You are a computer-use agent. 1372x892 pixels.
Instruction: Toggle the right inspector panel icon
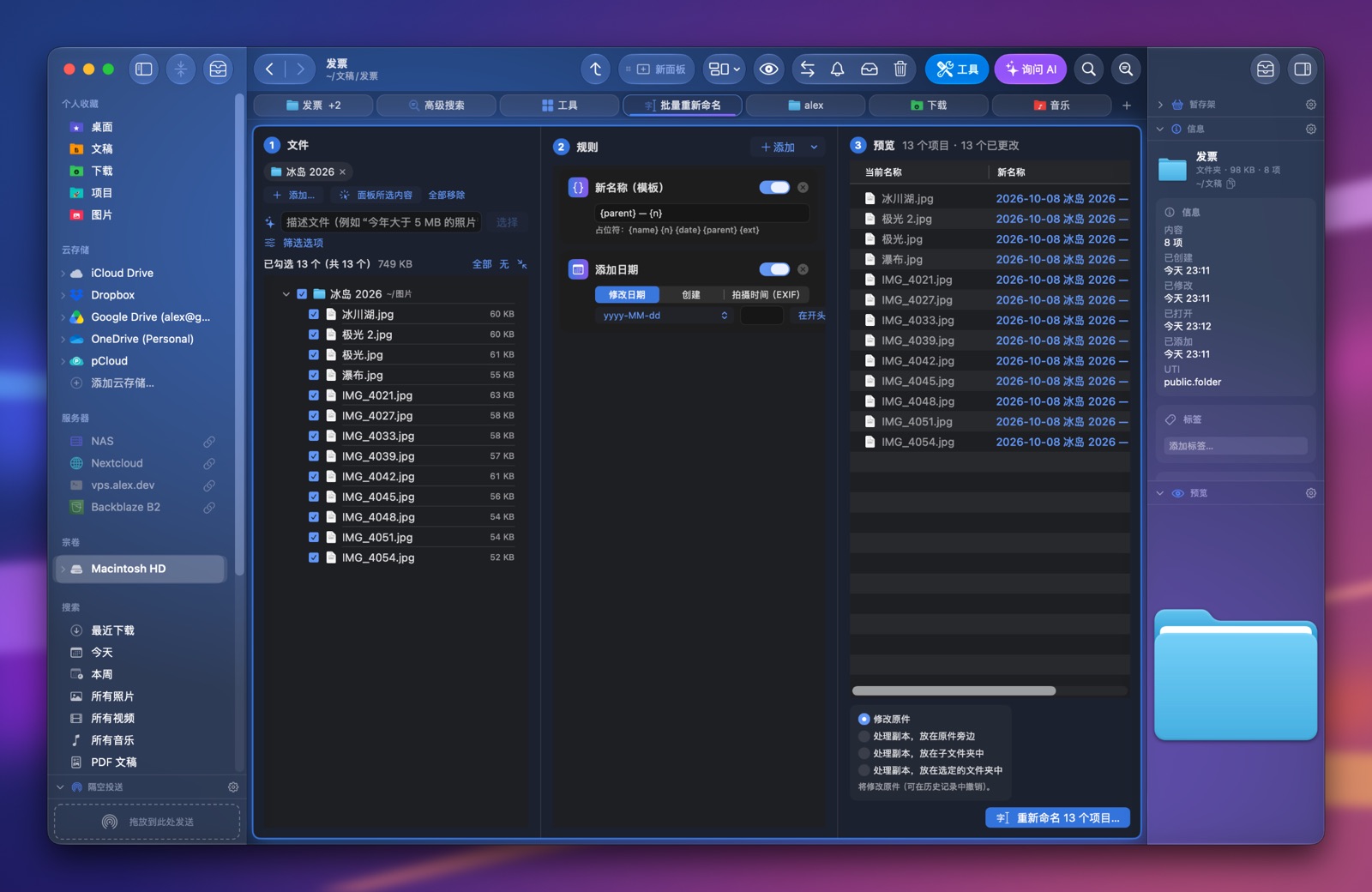click(1303, 69)
